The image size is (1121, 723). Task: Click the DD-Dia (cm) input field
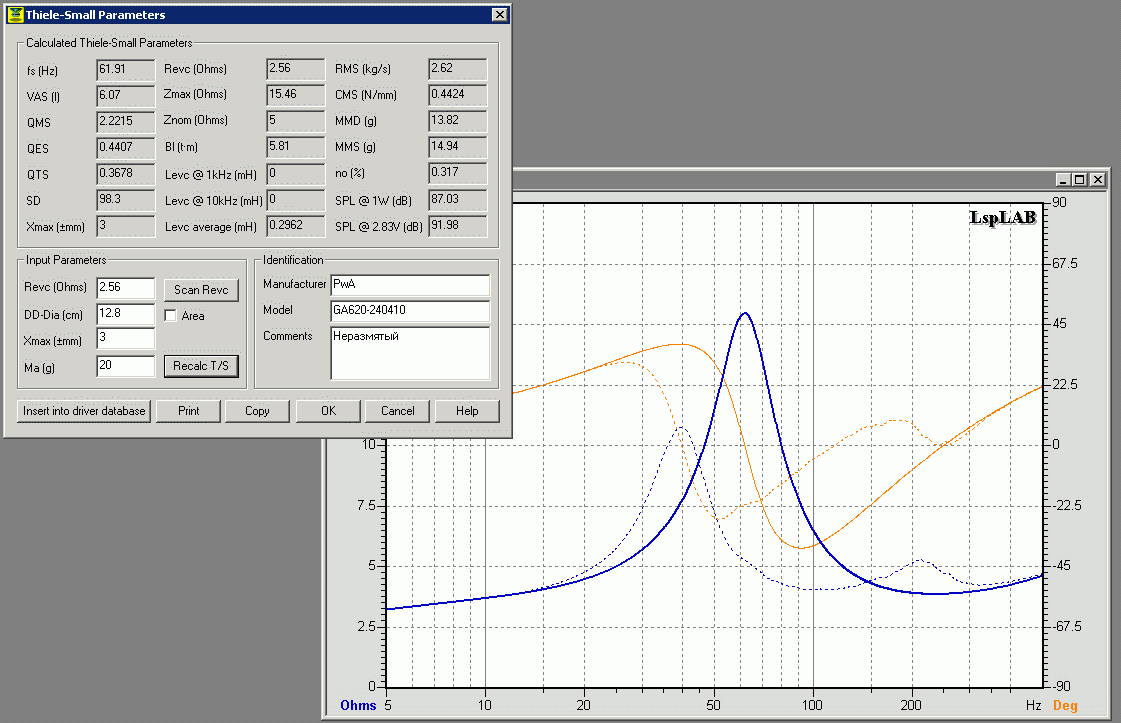pyautogui.click(x=125, y=314)
